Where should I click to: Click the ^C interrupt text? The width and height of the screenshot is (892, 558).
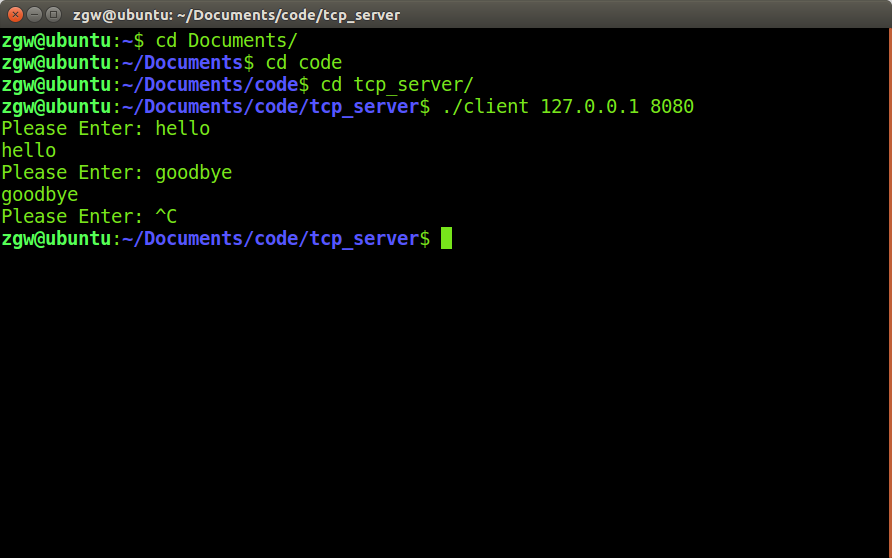[166, 217]
